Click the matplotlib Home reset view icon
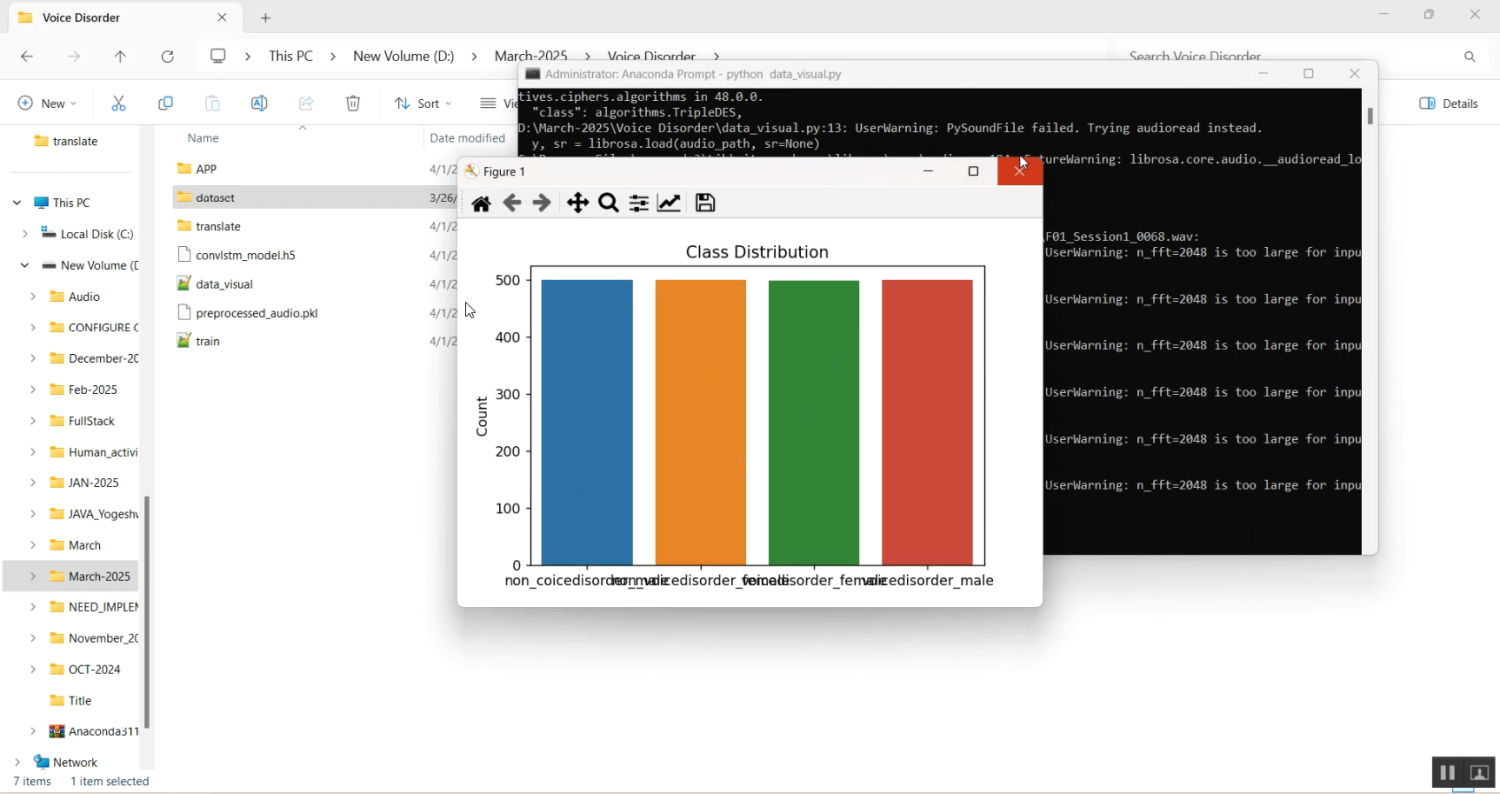The image size is (1500, 794). pos(481,203)
